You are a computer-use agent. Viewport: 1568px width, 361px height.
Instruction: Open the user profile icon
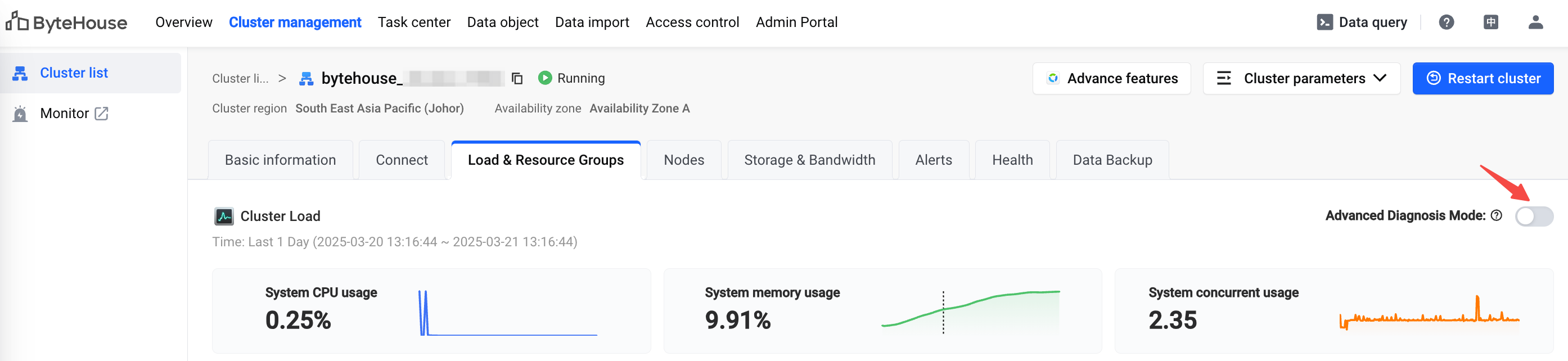point(1535,22)
